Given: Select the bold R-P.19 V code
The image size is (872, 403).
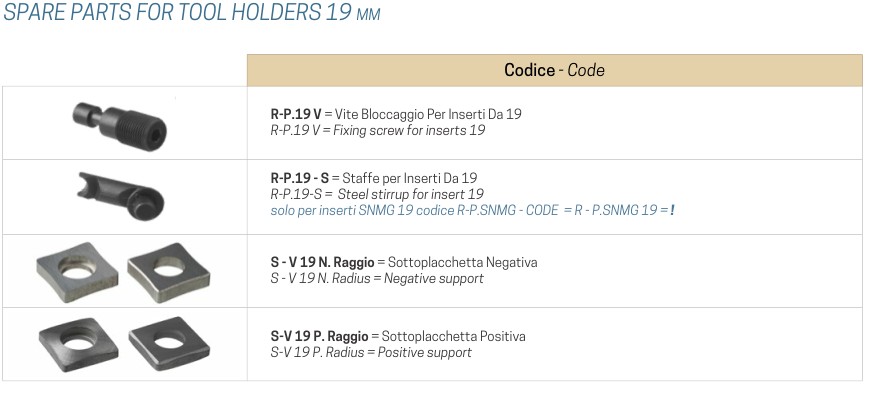Looking at the screenshot, I should click(295, 115).
